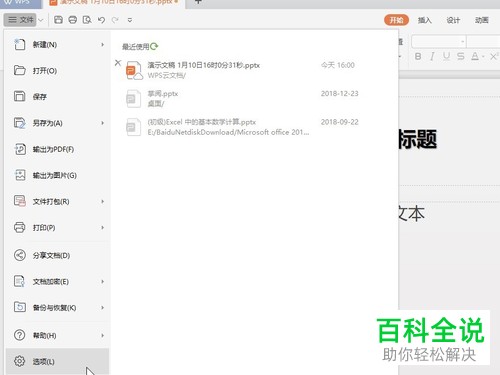Click the Undo arrow
Screen dimensions: 500x375
[x=102, y=20]
